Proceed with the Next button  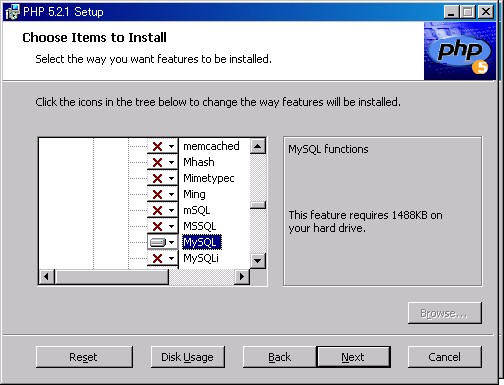[353, 357]
